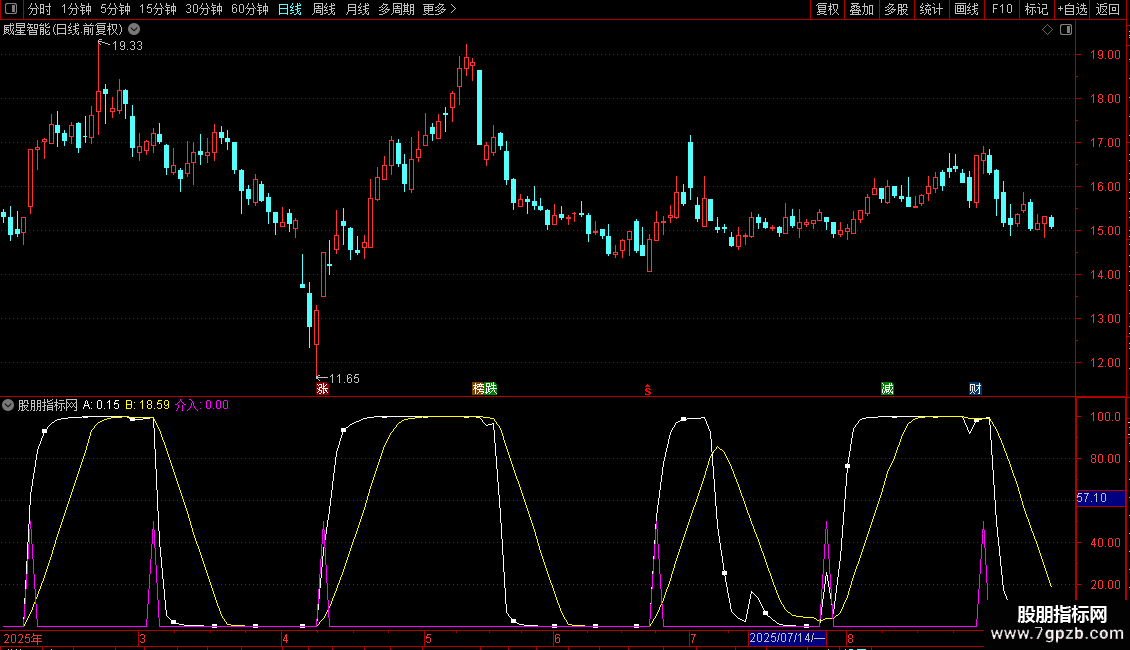Click the green 减 event marker
This screenshot has height=650, width=1130.
pos(887,389)
